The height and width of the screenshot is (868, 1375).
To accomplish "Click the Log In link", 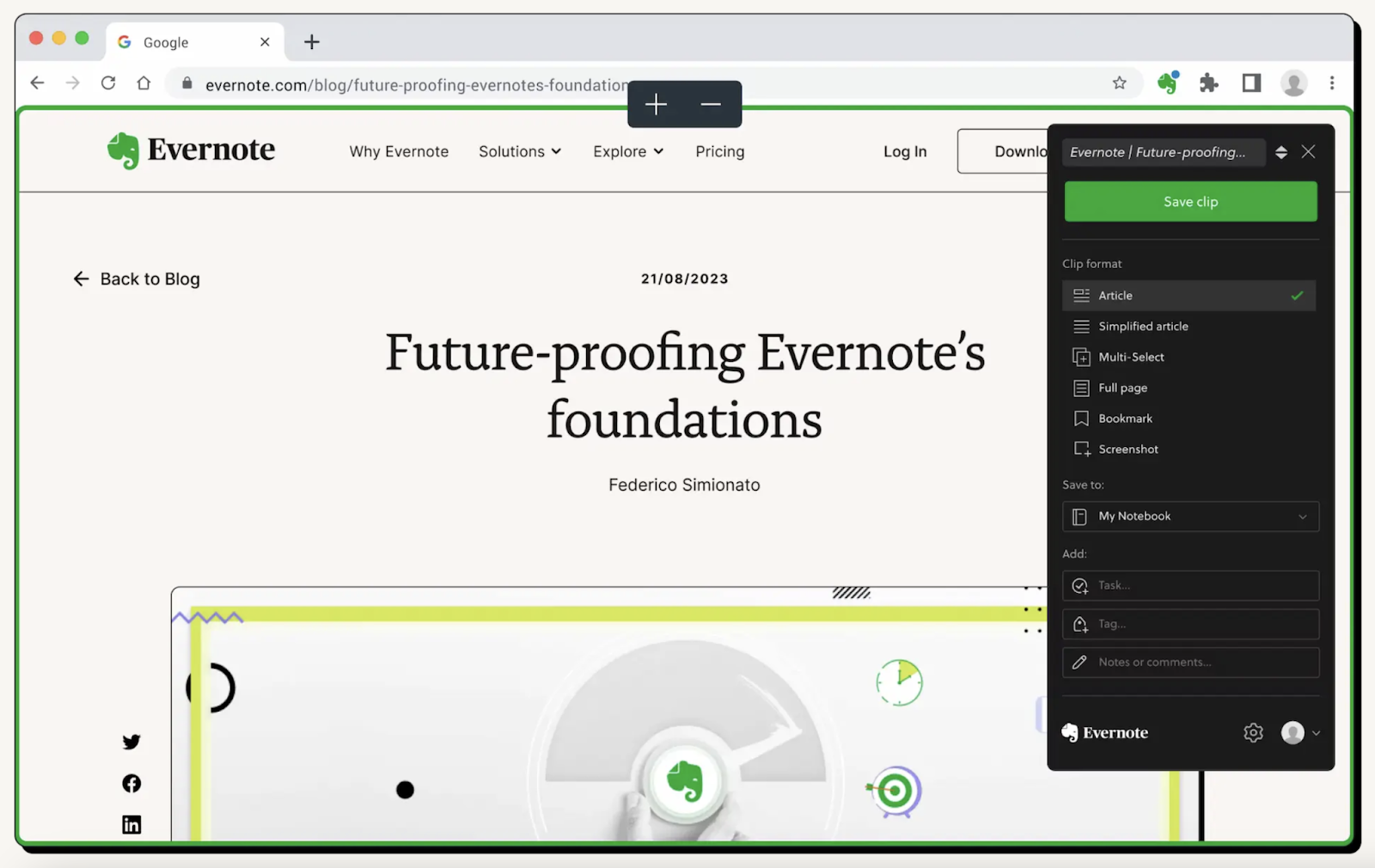I will (x=905, y=151).
